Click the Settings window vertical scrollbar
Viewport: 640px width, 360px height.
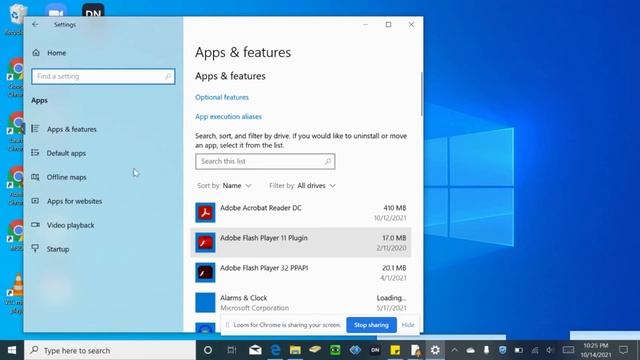421,94
